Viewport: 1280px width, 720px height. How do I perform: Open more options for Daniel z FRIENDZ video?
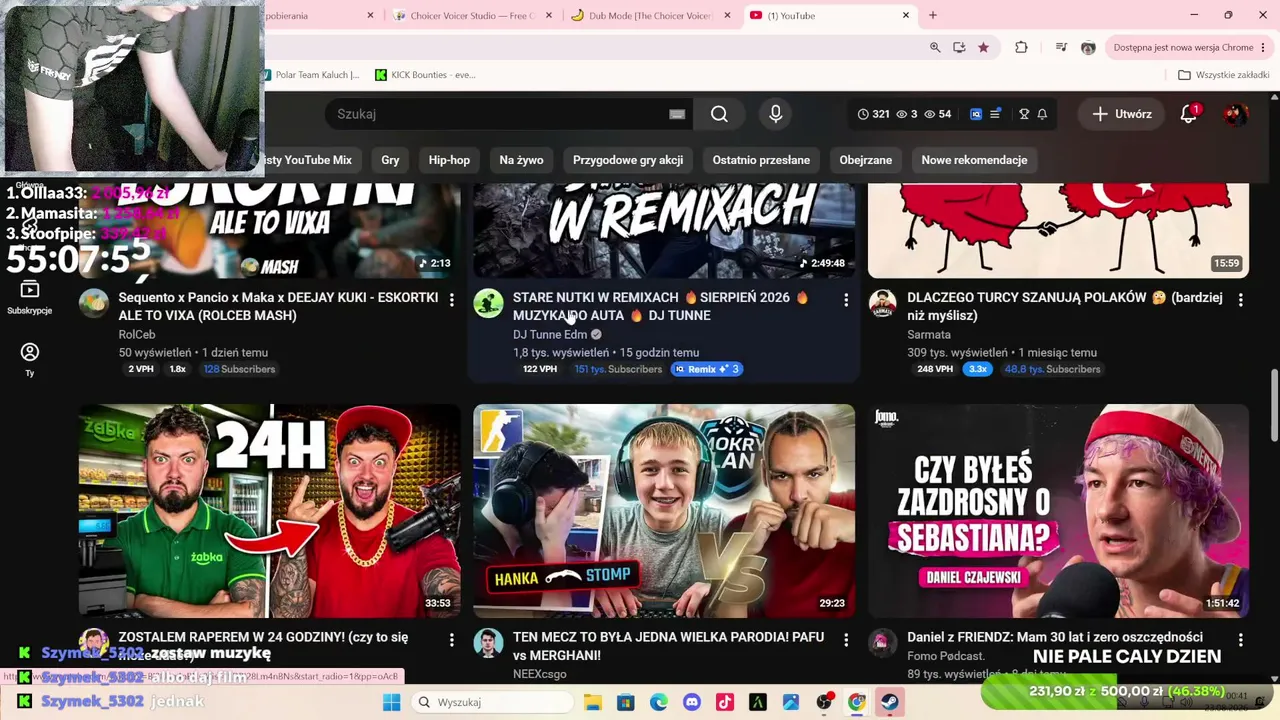tap(1240, 640)
